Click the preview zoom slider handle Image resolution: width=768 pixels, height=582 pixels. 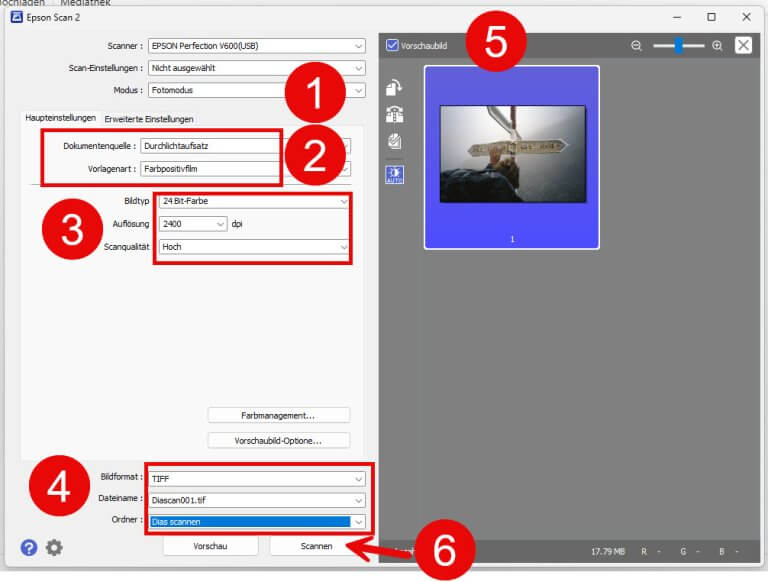678,46
